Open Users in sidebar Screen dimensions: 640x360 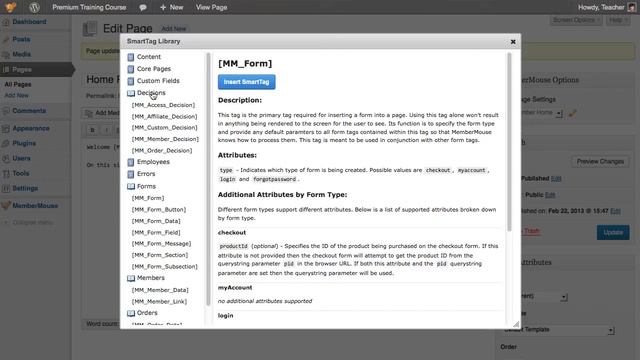(x=21, y=158)
